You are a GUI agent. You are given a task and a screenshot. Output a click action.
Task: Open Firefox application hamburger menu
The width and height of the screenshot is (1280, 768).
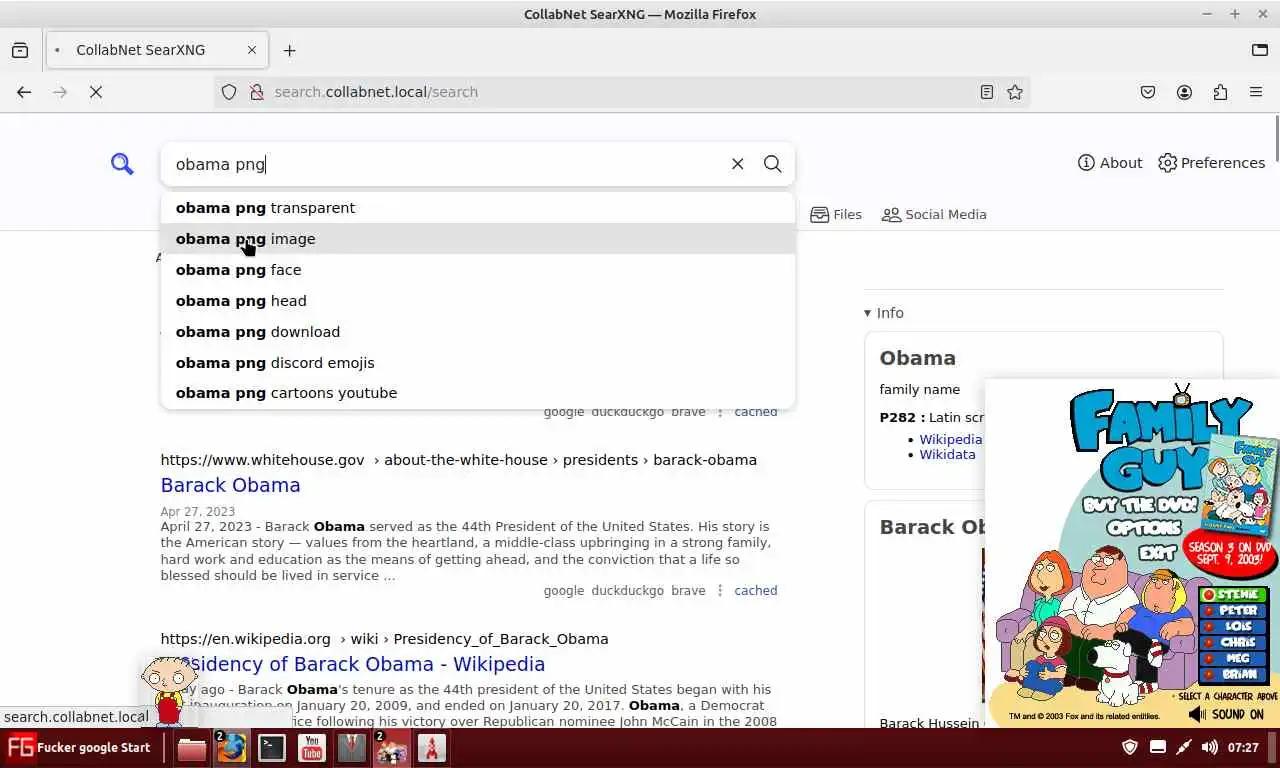click(1256, 92)
